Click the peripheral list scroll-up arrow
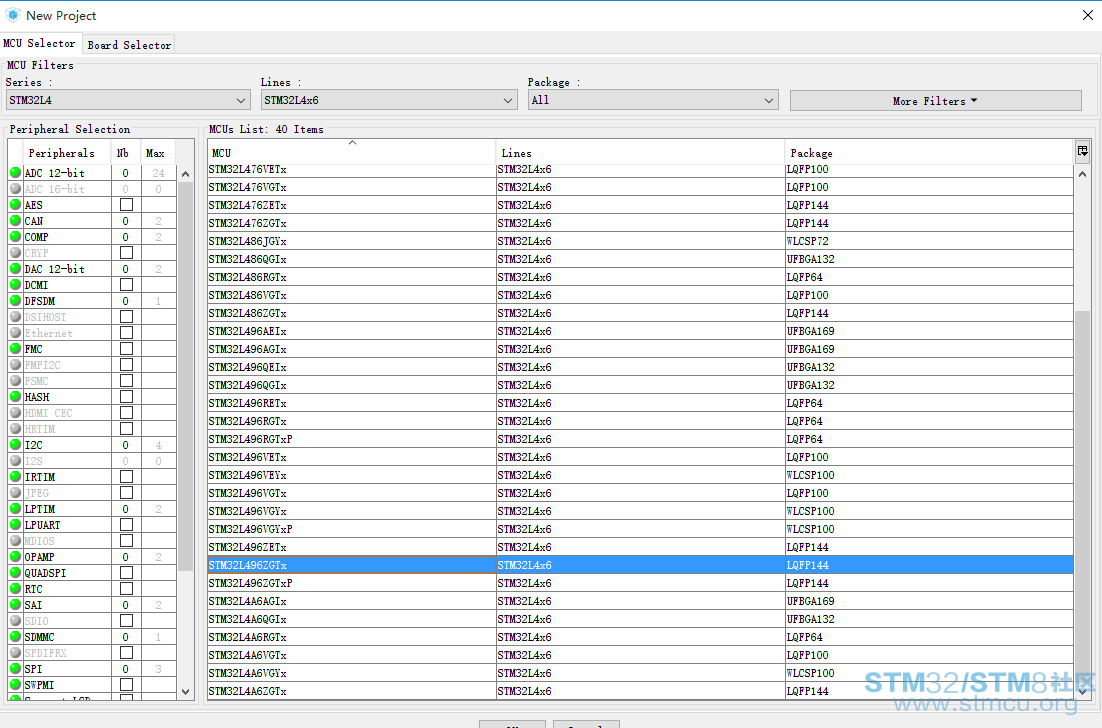The image size is (1102, 728). pyautogui.click(x=186, y=174)
